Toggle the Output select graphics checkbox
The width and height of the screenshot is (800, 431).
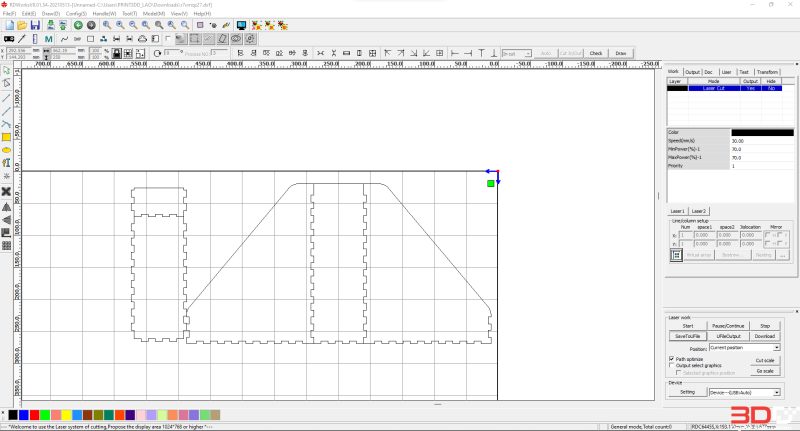point(671,366)
